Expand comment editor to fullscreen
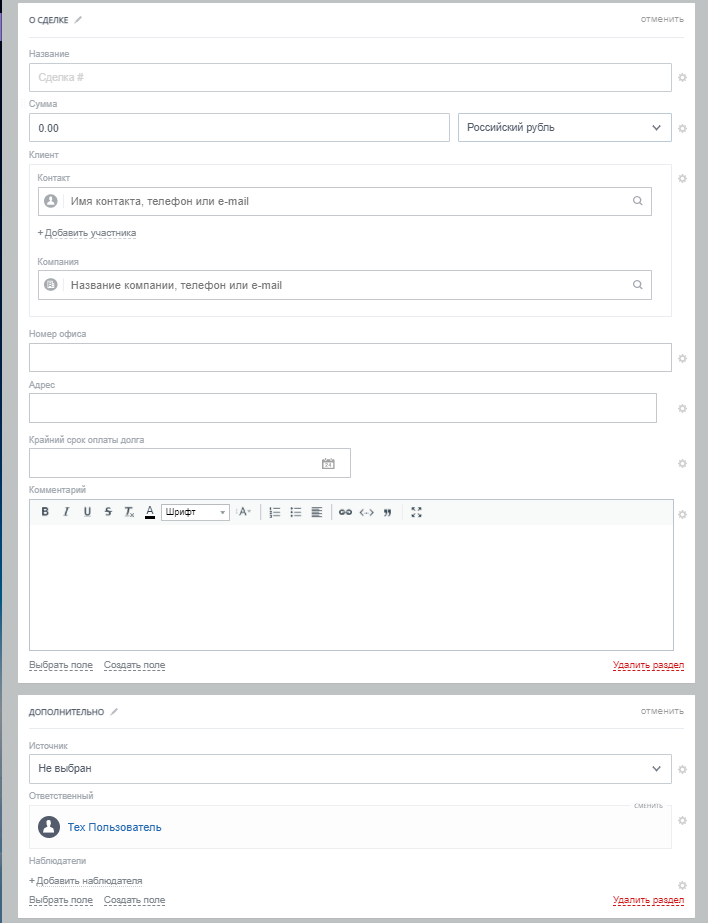The height and width of the screenshot is (923, 708). 417,512
